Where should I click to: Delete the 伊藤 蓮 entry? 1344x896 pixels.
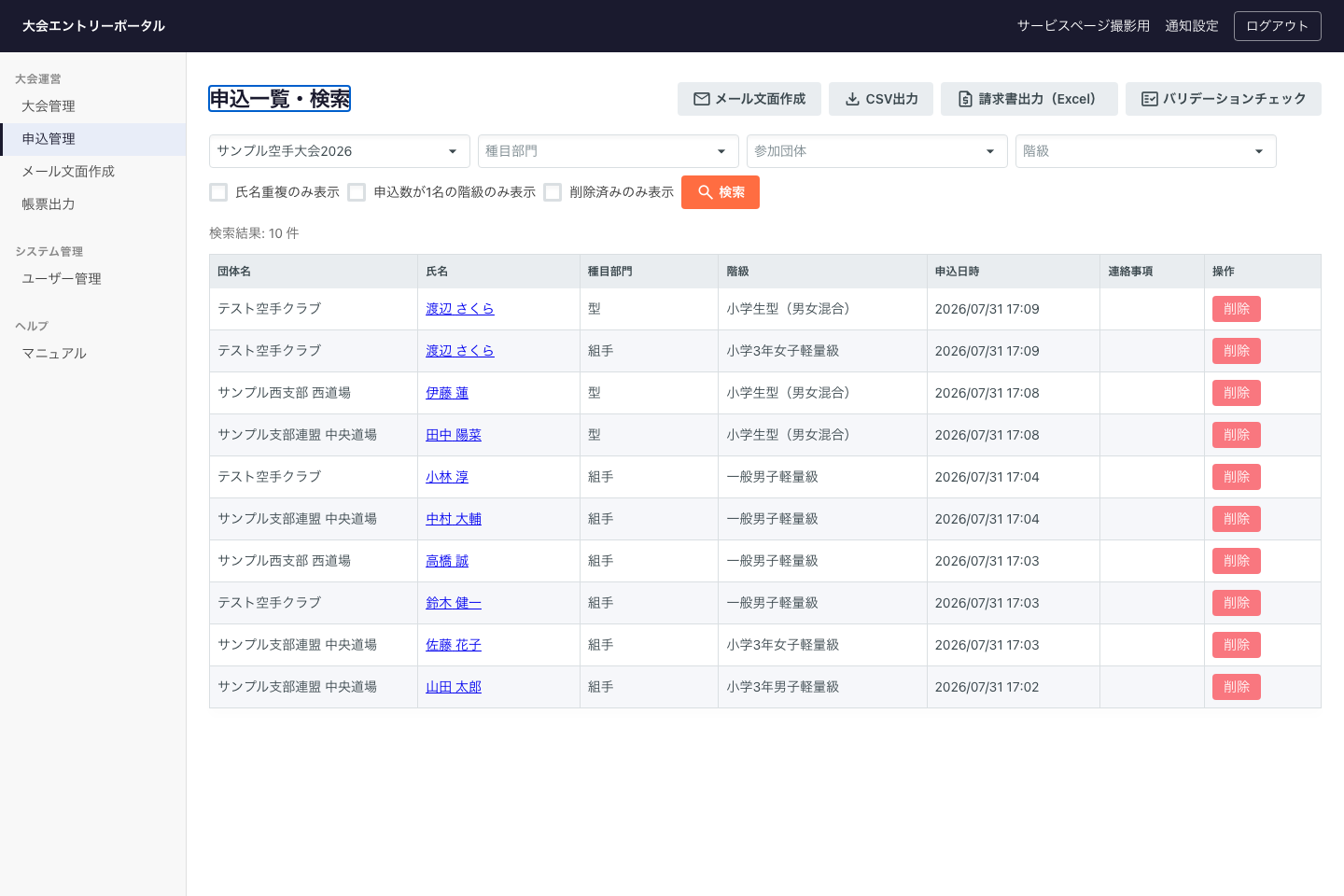[1237, 393]
